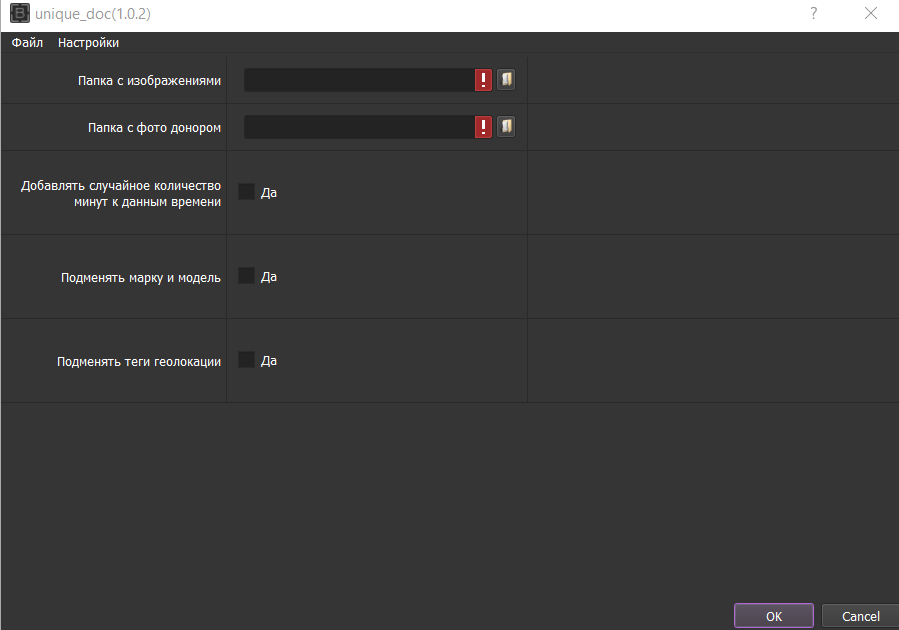Open the Настройки menu

coord(88,42)
